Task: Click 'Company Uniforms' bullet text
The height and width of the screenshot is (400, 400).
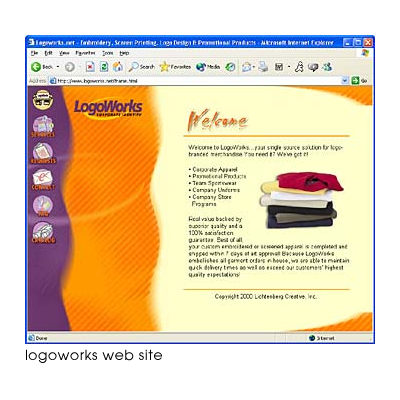Action: click(x=216, y=190)
